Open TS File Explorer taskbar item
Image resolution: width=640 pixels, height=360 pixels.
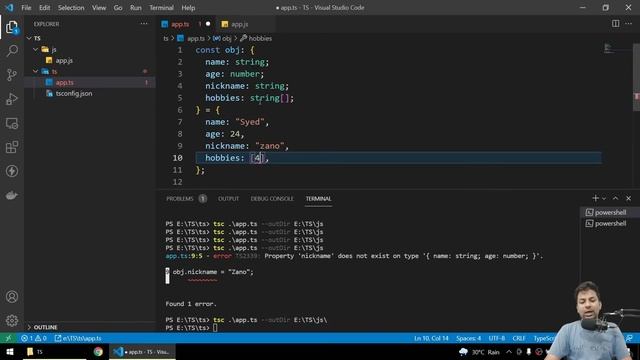tap(55, 352)
